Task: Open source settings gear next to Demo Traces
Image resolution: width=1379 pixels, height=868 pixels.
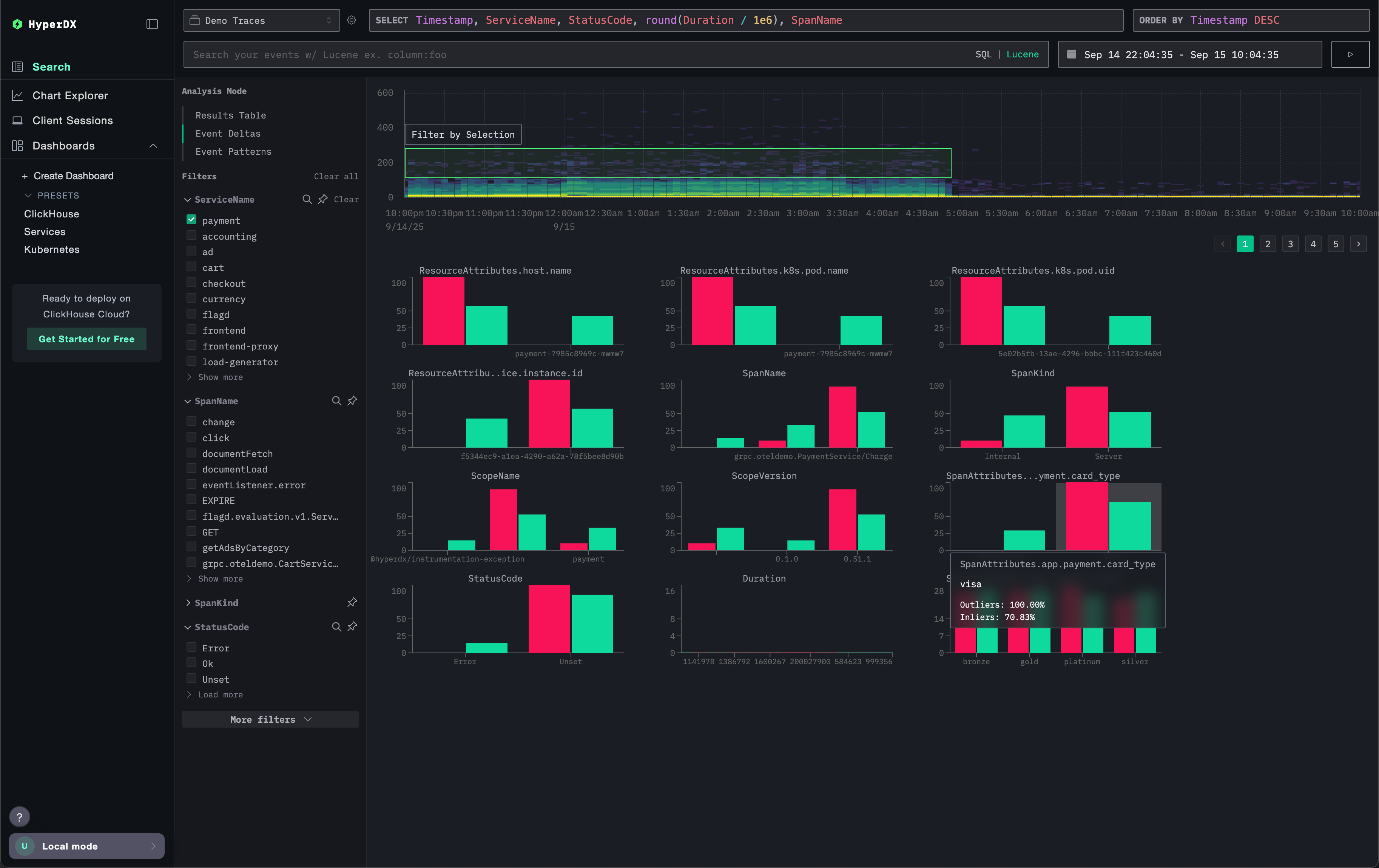Action: 352,20
